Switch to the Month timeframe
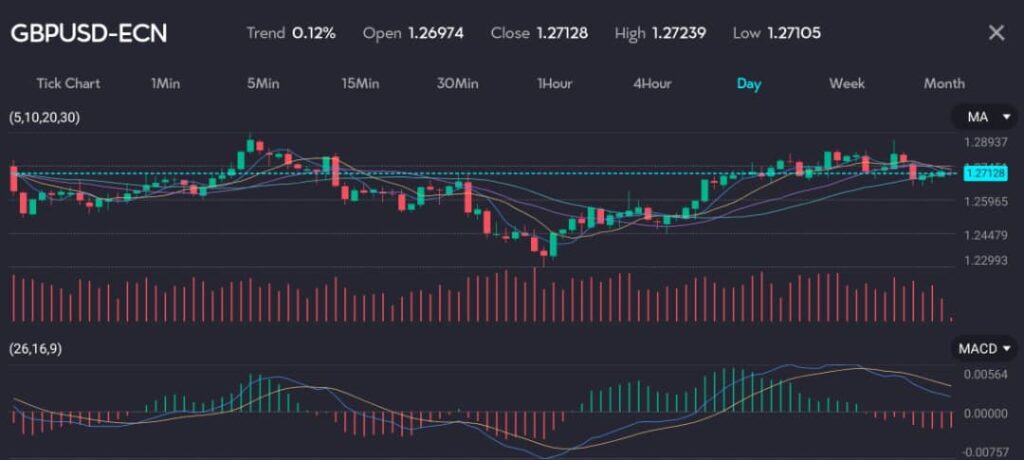Image resolution: width=1024 pixels, height=460 pixels. (x=944, y=83)
